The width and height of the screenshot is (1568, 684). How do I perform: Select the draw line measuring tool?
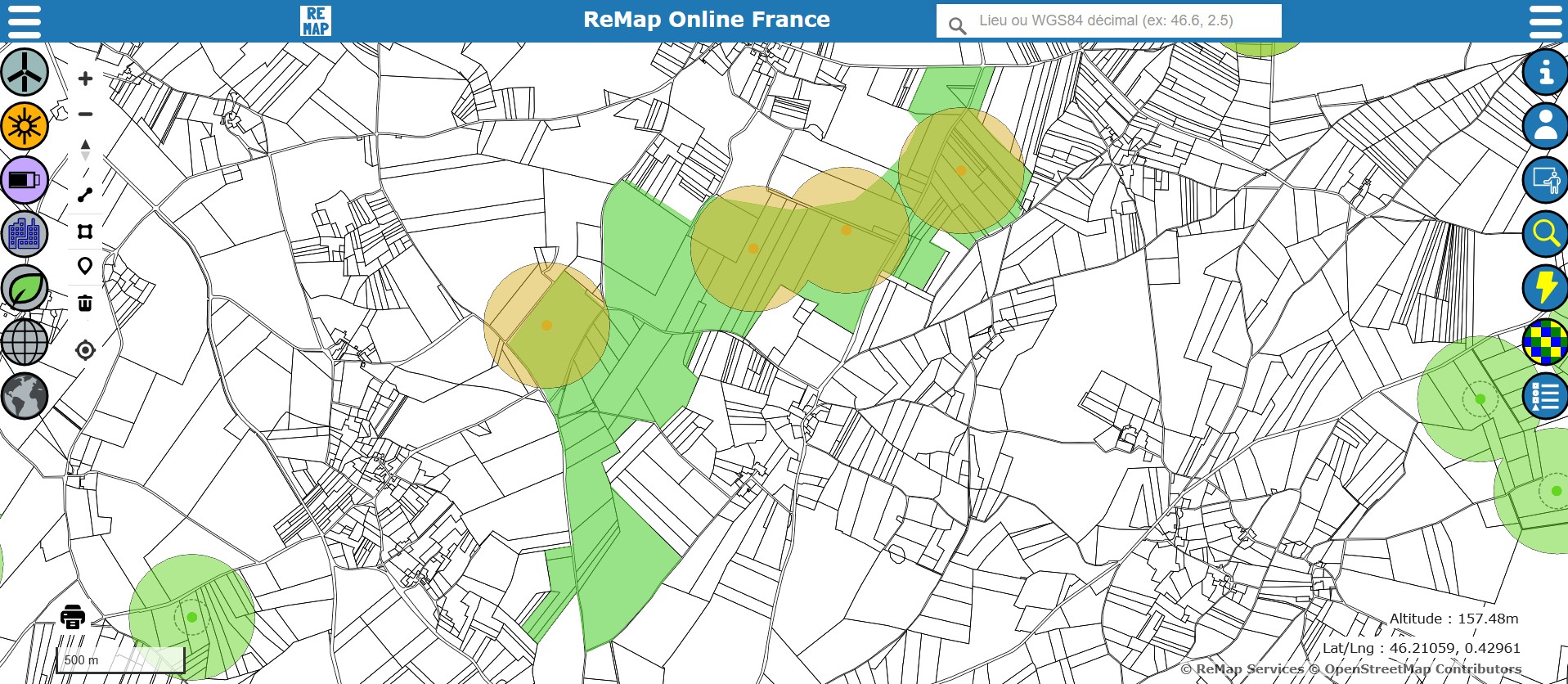[85, 195]
